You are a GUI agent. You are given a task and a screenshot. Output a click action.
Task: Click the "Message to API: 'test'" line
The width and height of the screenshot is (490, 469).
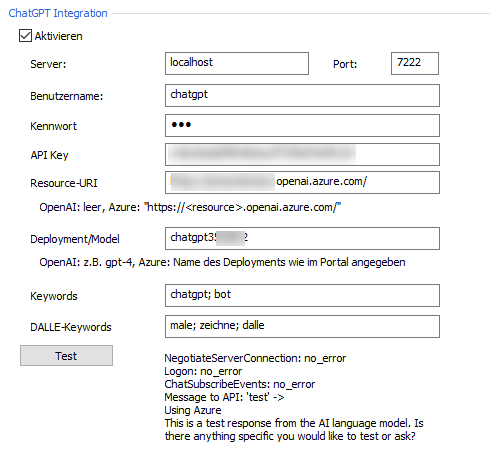click(224, 397)
